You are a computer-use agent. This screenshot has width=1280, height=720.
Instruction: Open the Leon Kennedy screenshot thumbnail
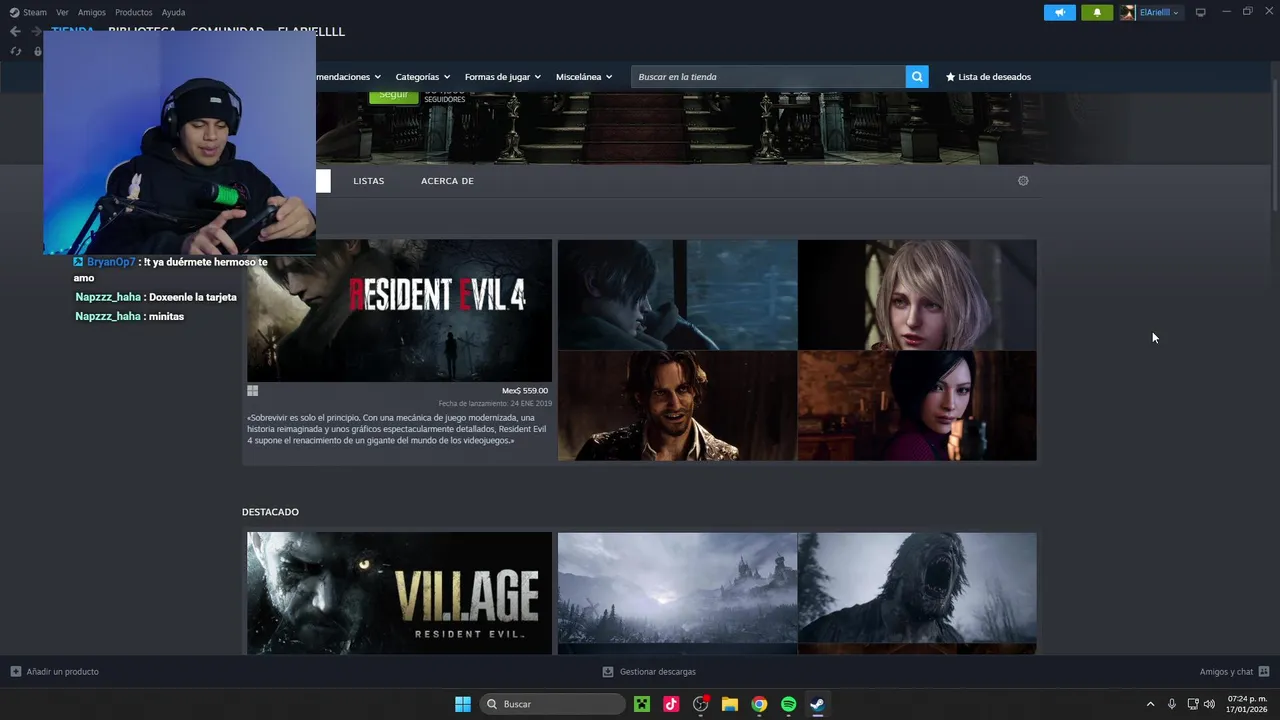(677, 294)
